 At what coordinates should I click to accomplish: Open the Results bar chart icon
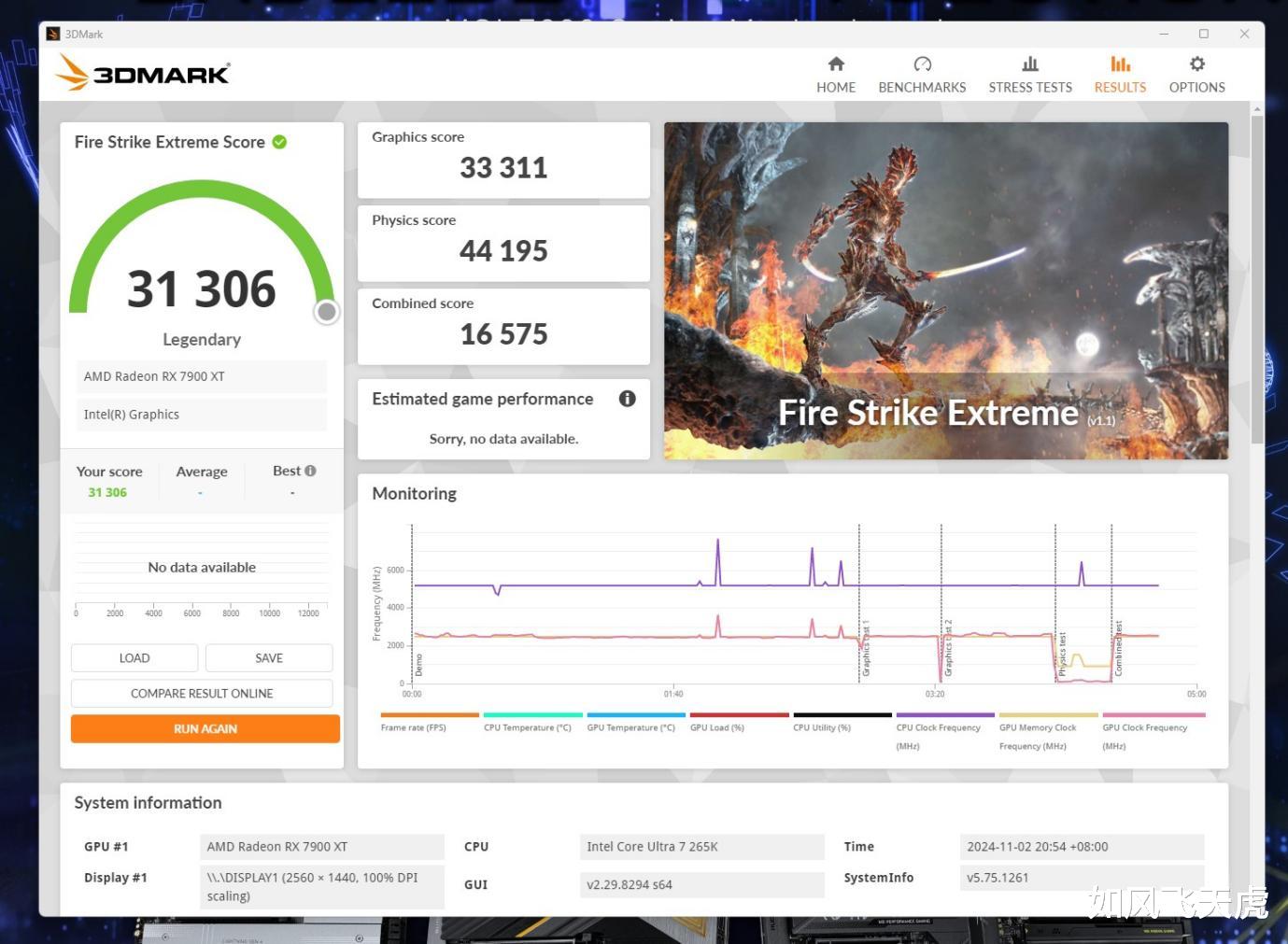coord(1120,63)
